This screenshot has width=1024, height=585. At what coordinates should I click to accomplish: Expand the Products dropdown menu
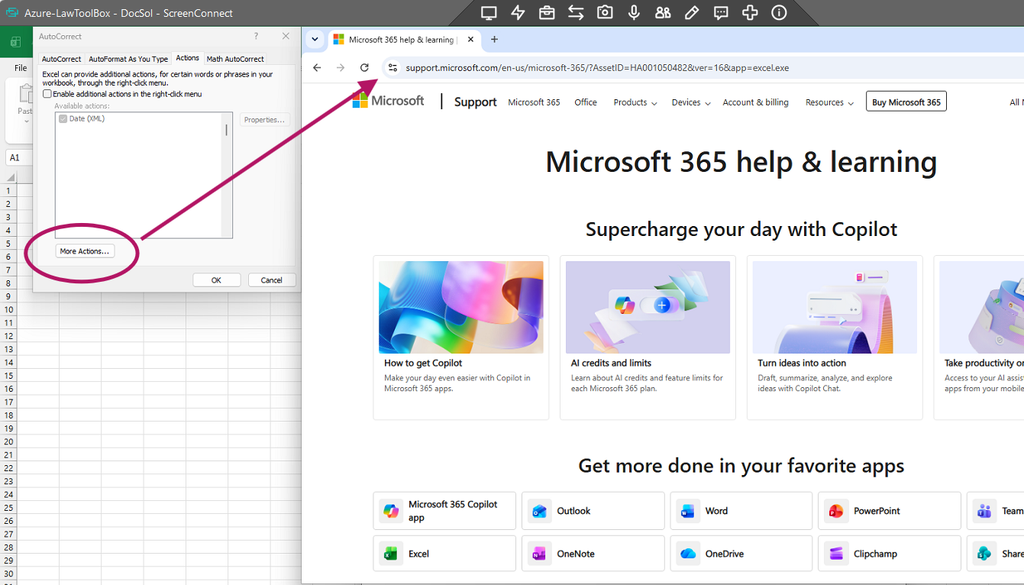coord(635,103)
